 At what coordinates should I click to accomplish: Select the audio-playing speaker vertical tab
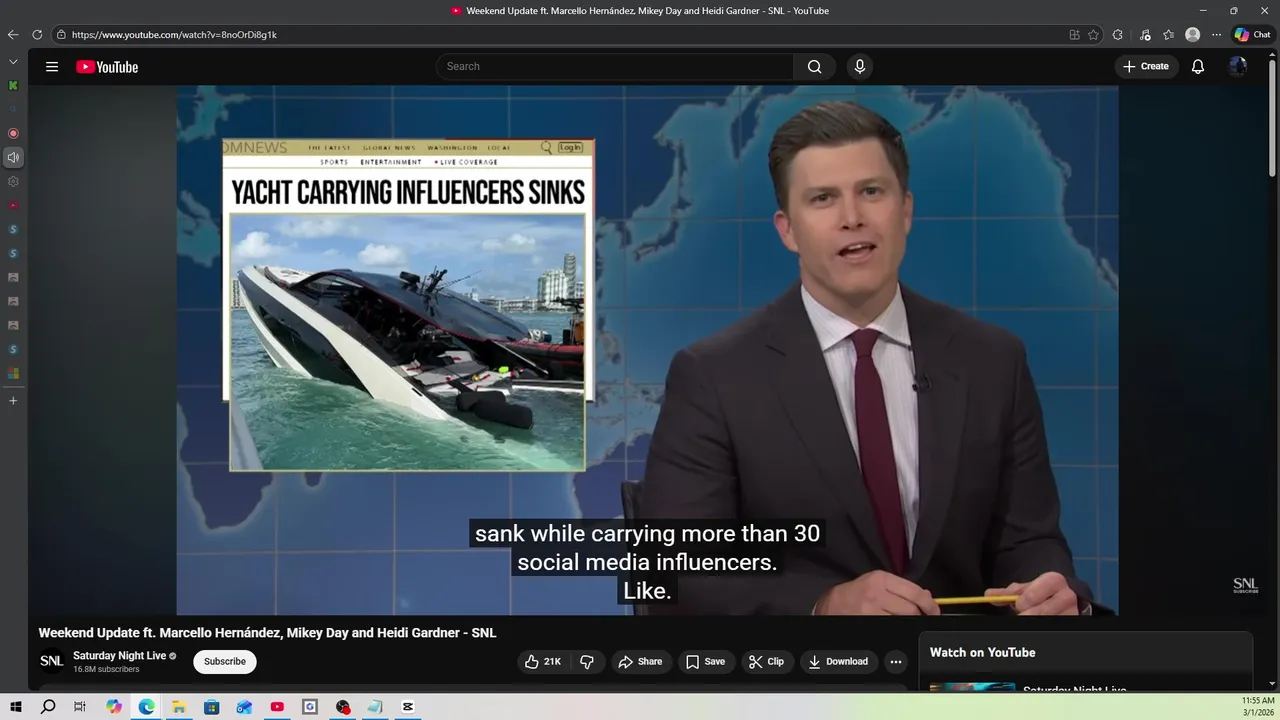(13, 157)
